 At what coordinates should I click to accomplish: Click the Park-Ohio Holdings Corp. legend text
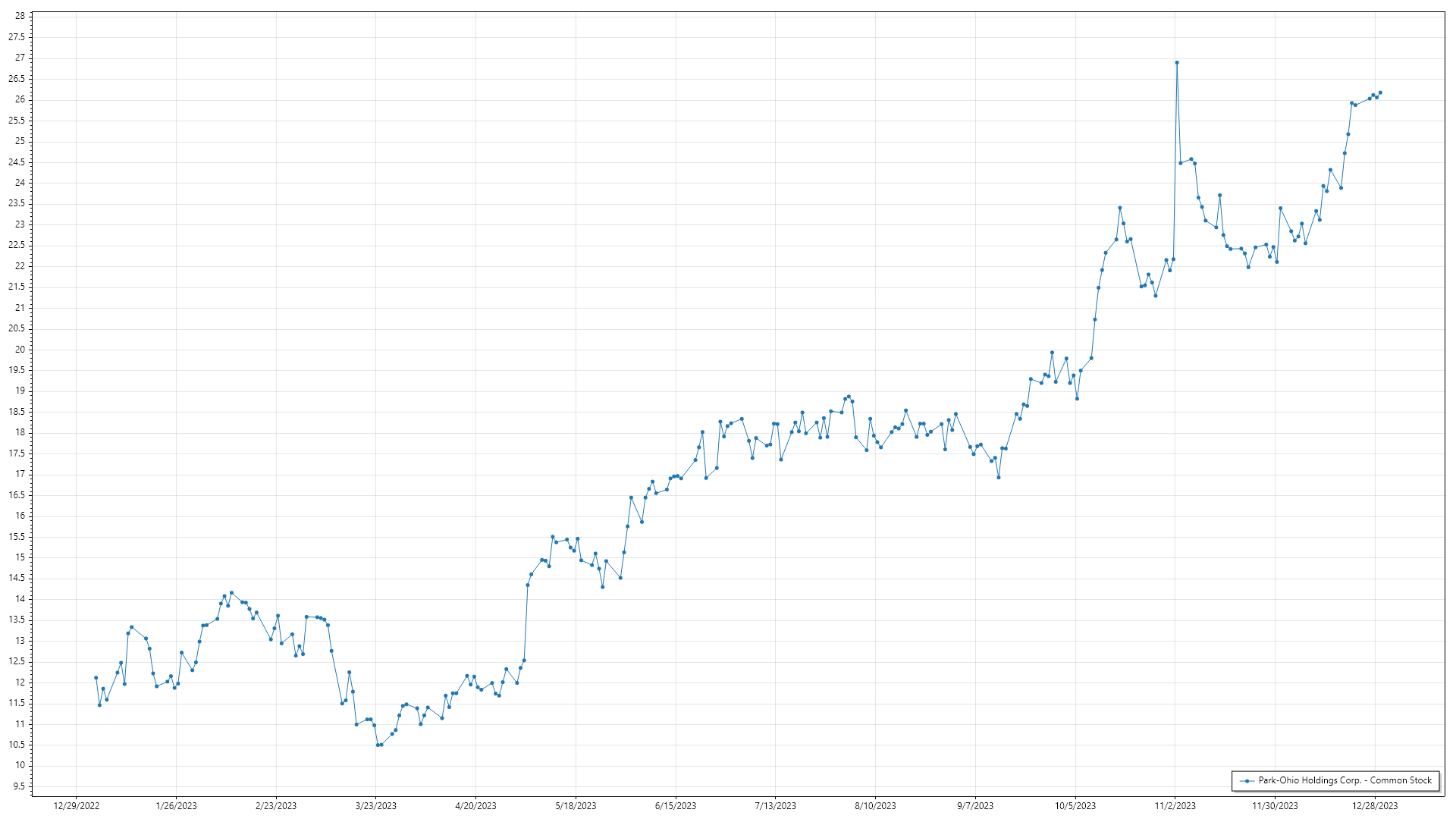tap(1345, 780)
